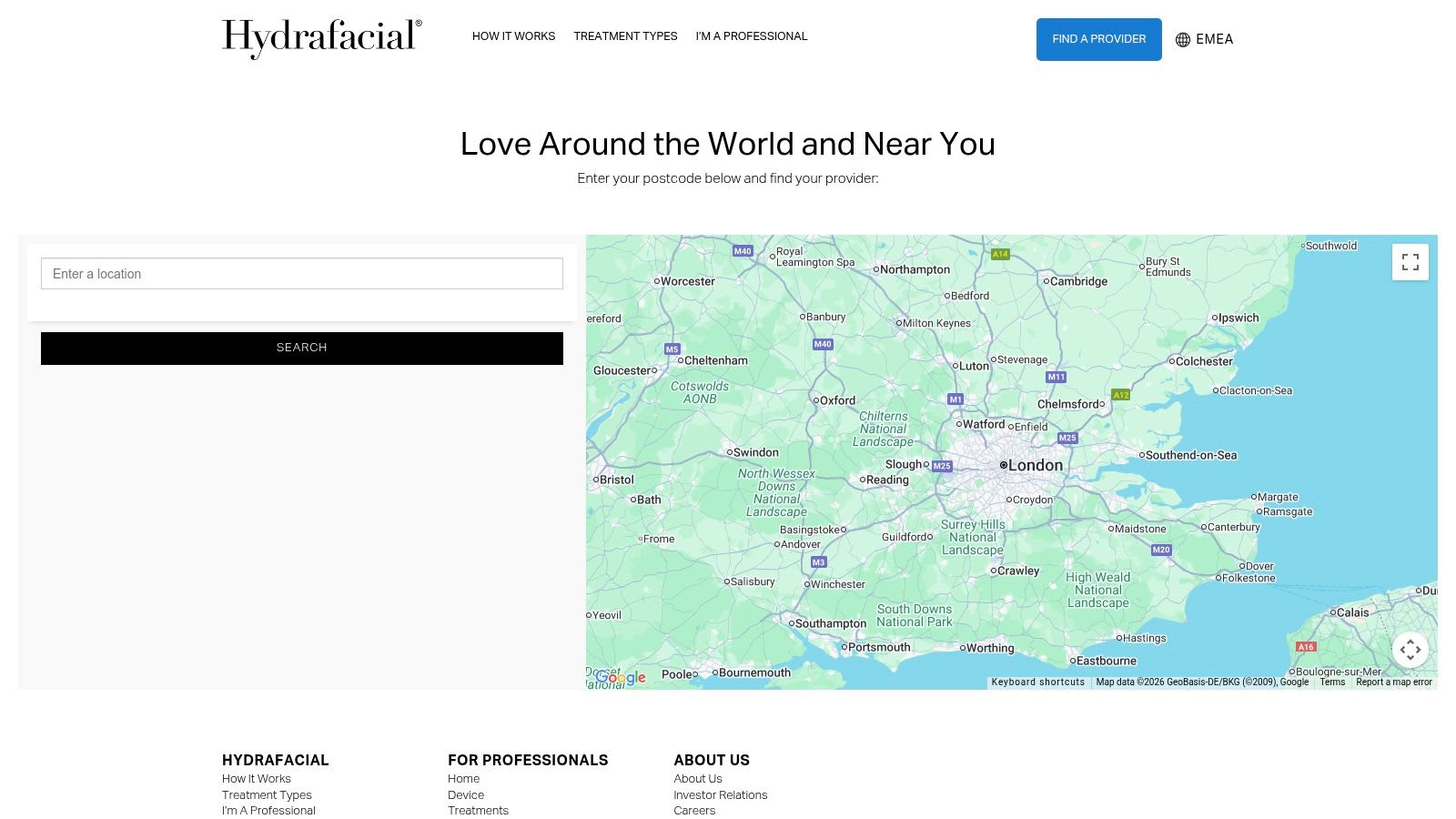Viewport: 1456px width, 819px height.
Task: Click the M20 road badge near Maidstone
Action: pos(1161,550)
